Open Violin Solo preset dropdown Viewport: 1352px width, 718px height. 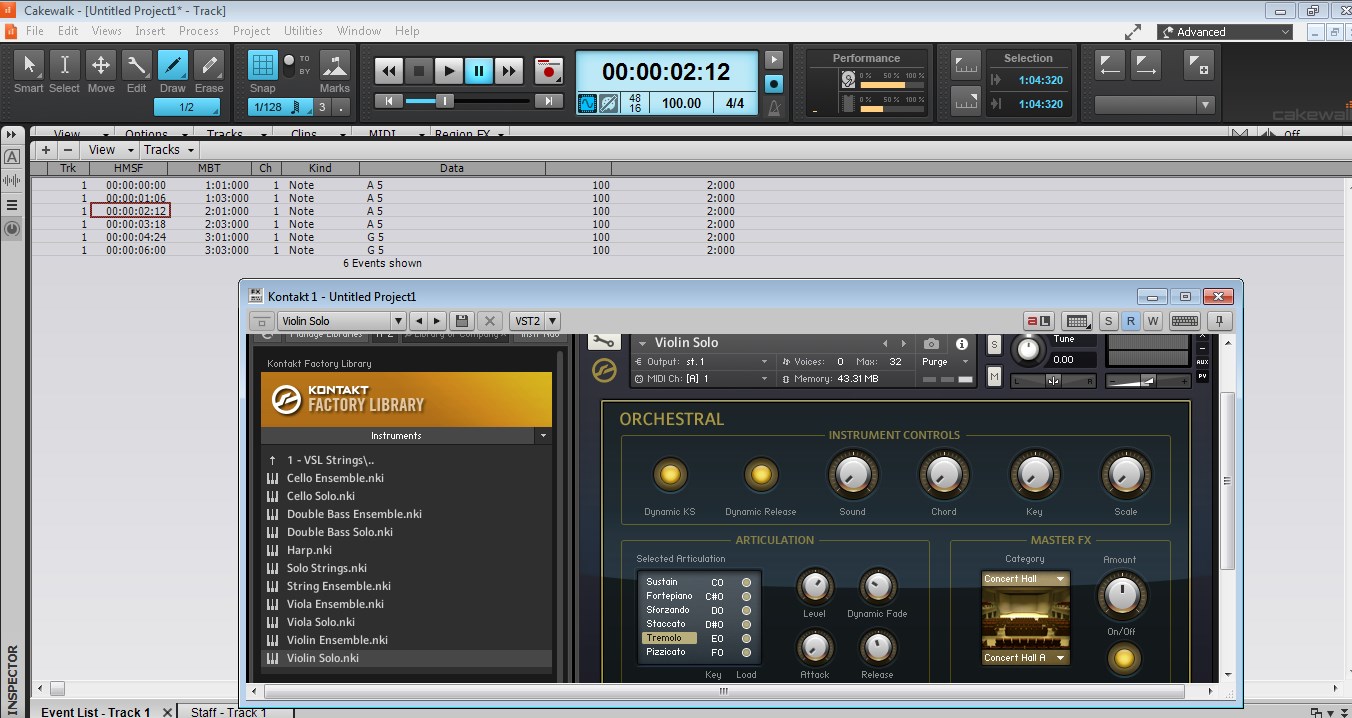tap(398, 321)
